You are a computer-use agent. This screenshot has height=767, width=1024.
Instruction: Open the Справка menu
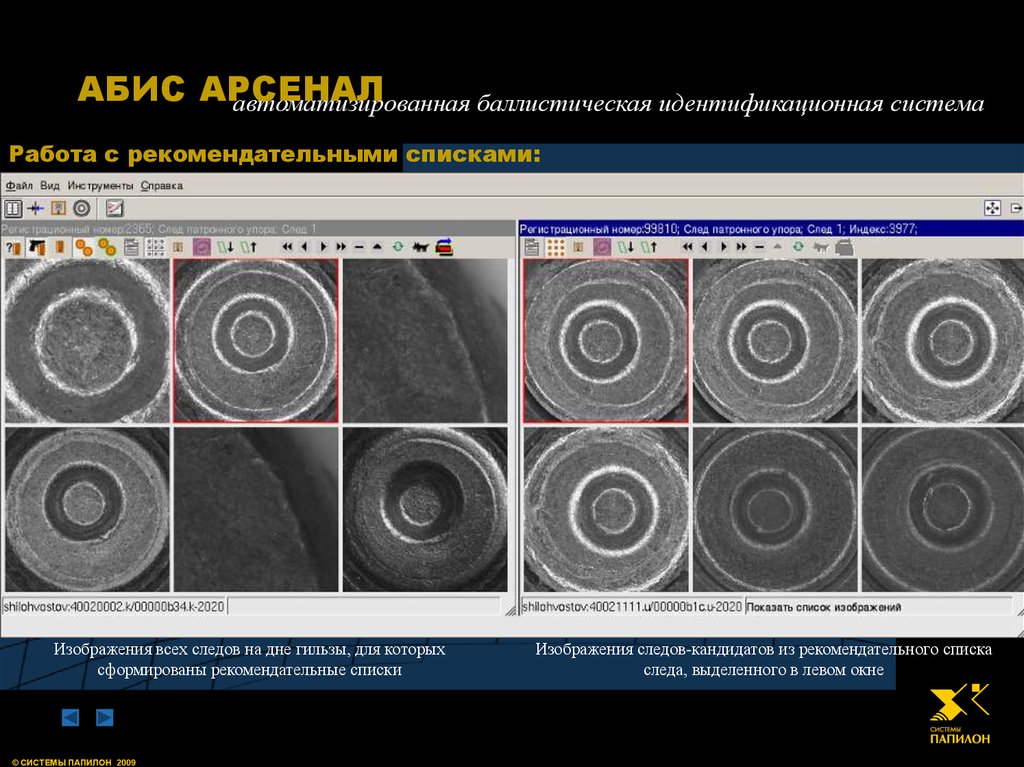click(x=161, y=186)
